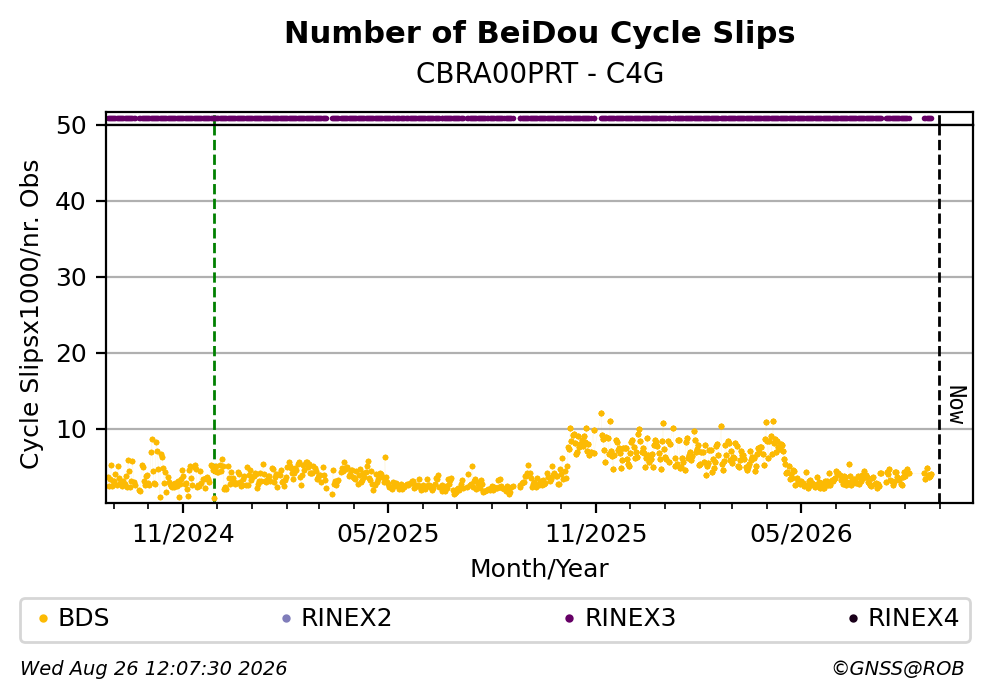Click the rotated Now label
This screenshot has height=699, width=993.
958,405
